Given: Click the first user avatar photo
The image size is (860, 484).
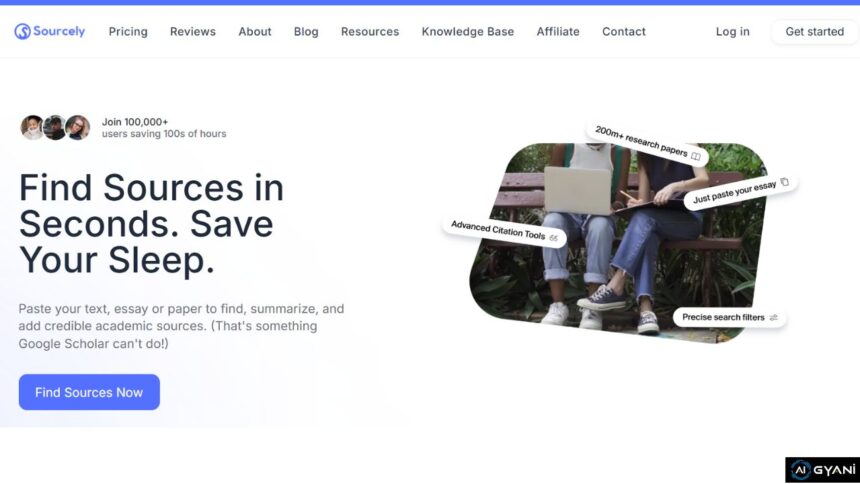Looking at the screenshot, I should coord(32,128).
